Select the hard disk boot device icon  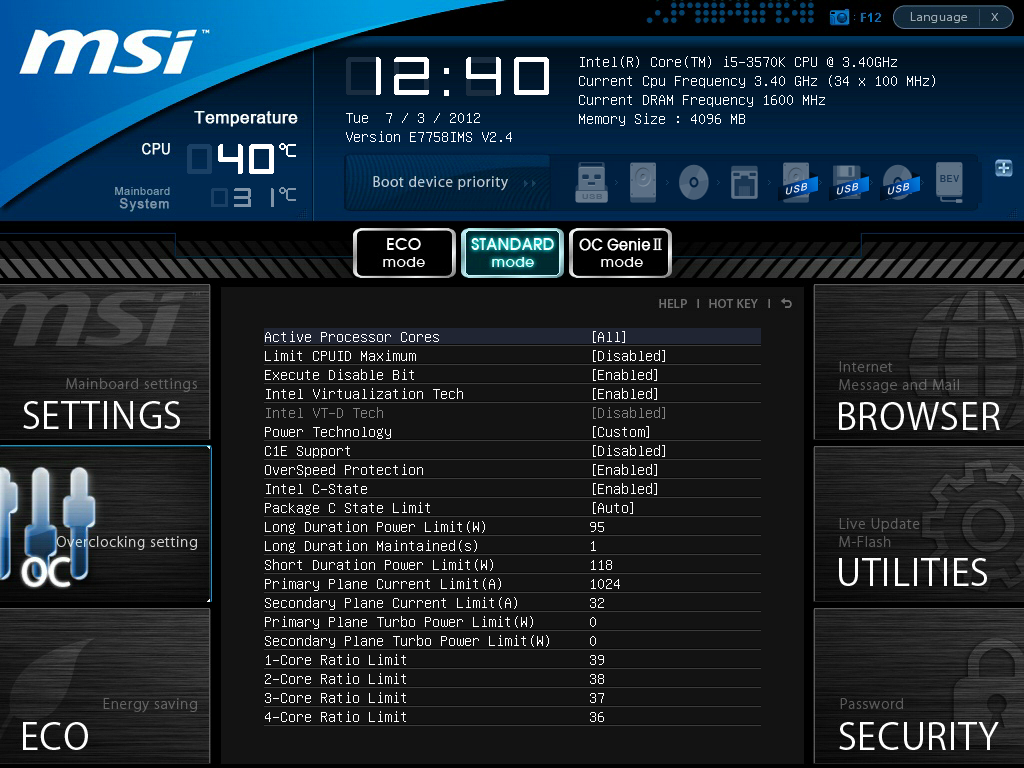[643, 182]
